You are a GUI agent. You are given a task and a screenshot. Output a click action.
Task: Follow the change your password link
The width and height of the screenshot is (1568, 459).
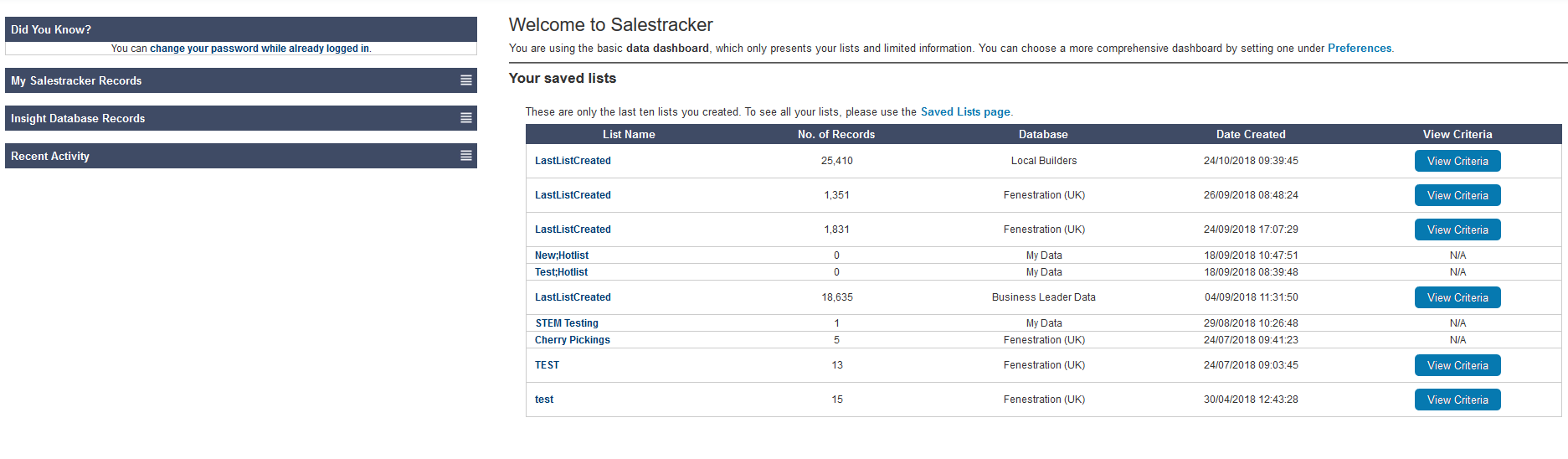(x=259, y=49)
